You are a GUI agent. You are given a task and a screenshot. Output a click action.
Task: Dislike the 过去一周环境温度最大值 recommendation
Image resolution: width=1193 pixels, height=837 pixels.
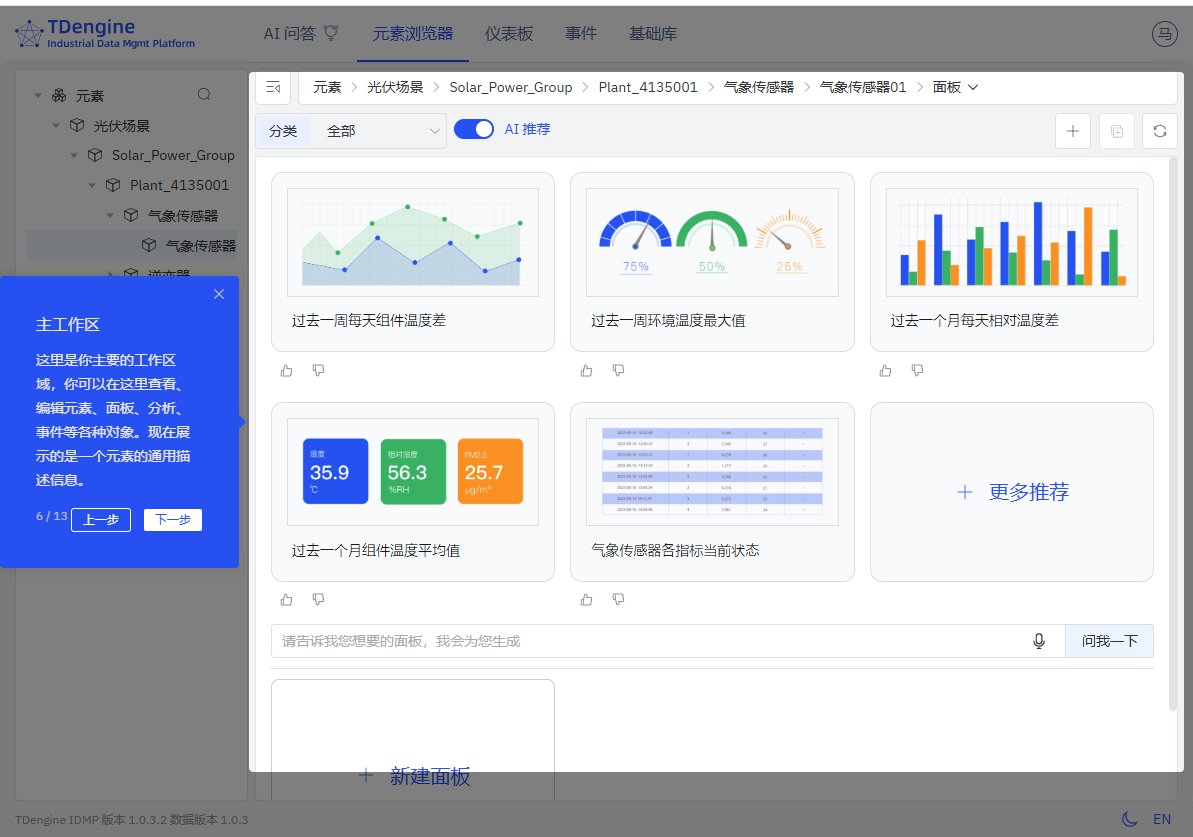tap(619, 371)
